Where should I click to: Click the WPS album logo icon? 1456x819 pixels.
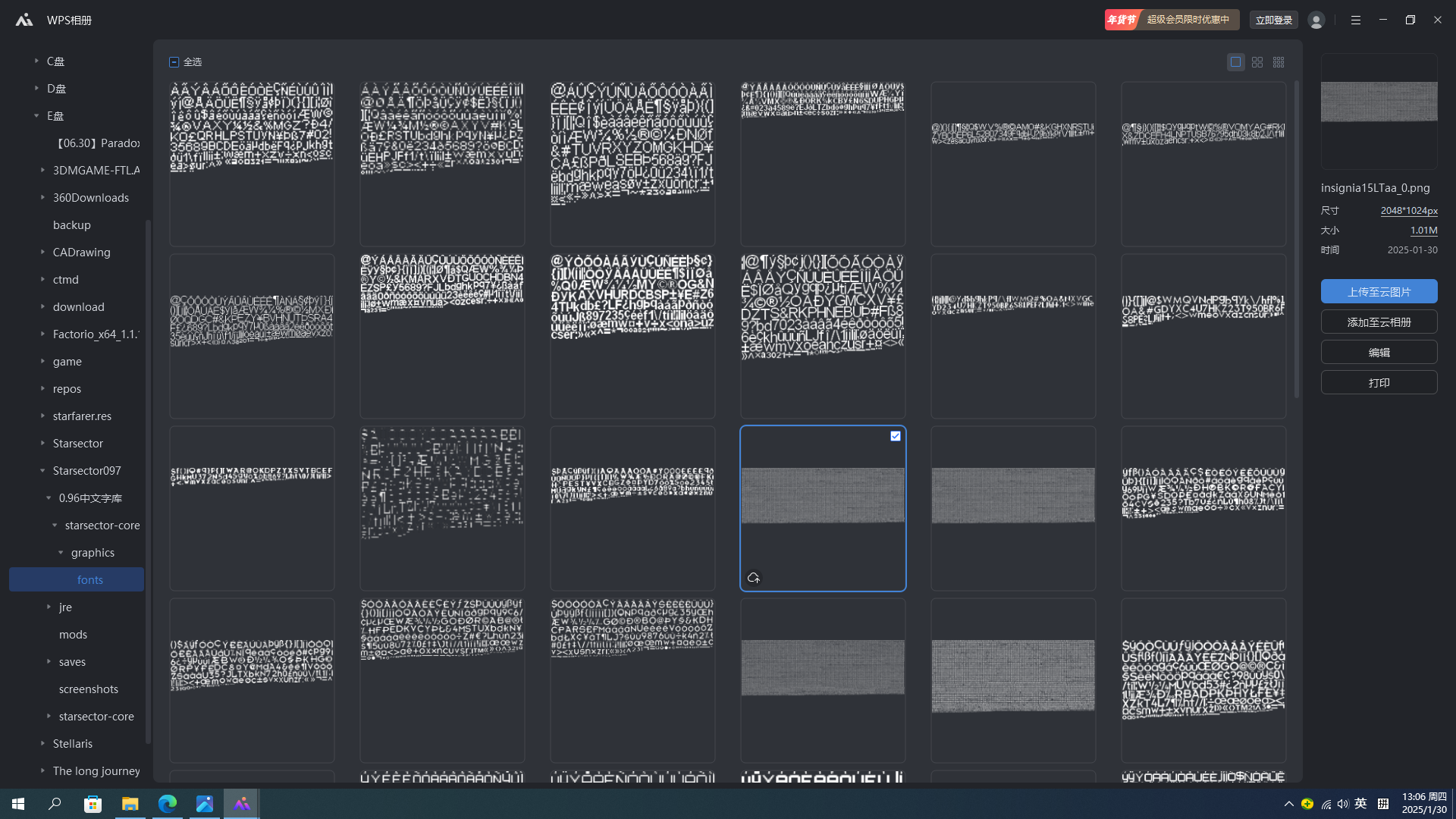24,20
